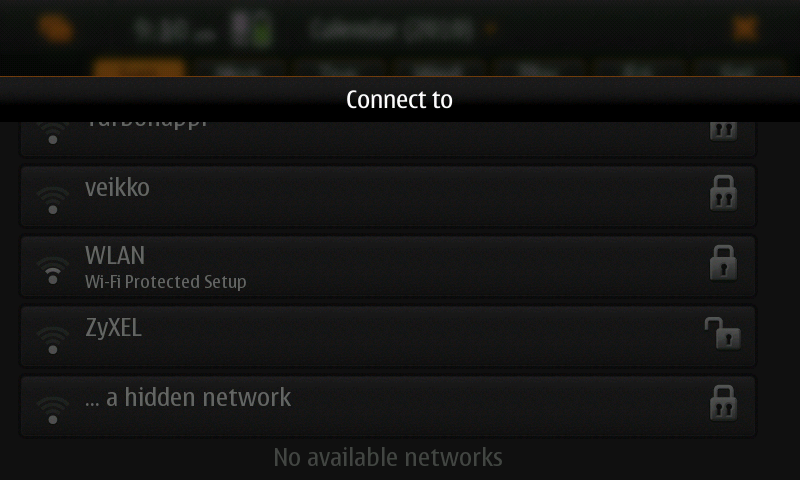Tap the blurred orange icon at top-left

pyautogui.click(x=56, y=29)
